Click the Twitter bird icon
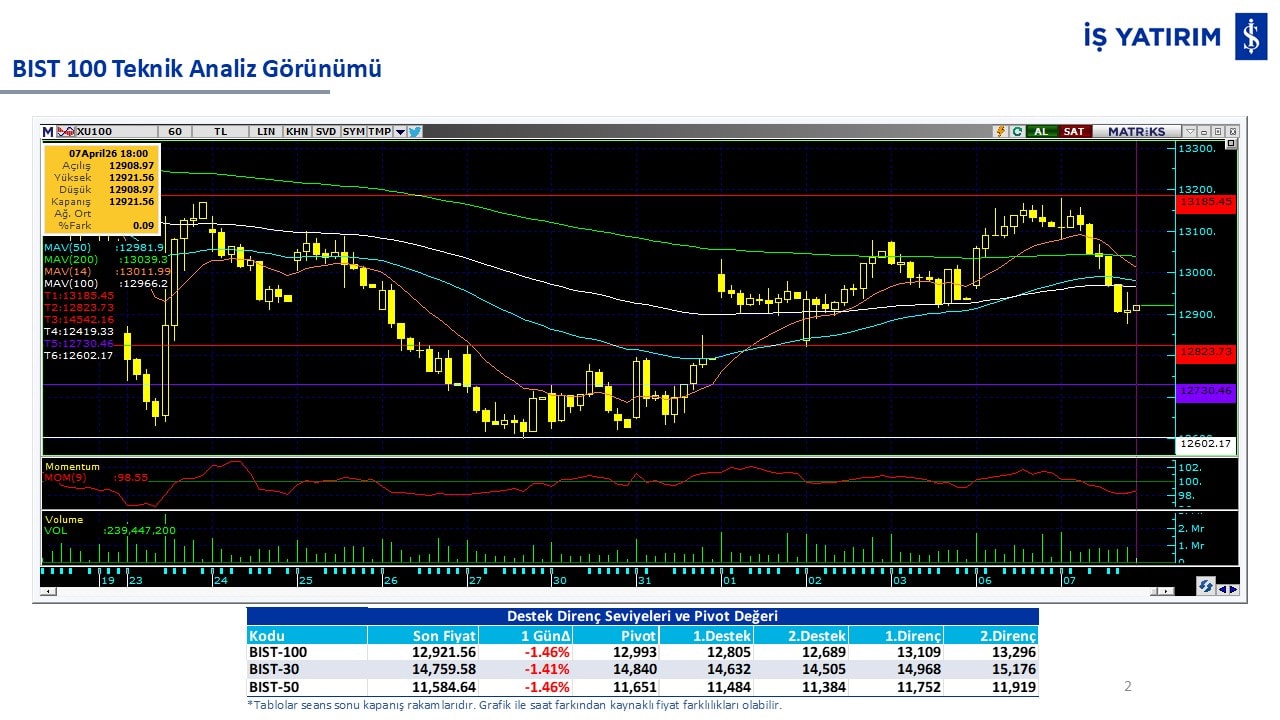 [414, 131]
